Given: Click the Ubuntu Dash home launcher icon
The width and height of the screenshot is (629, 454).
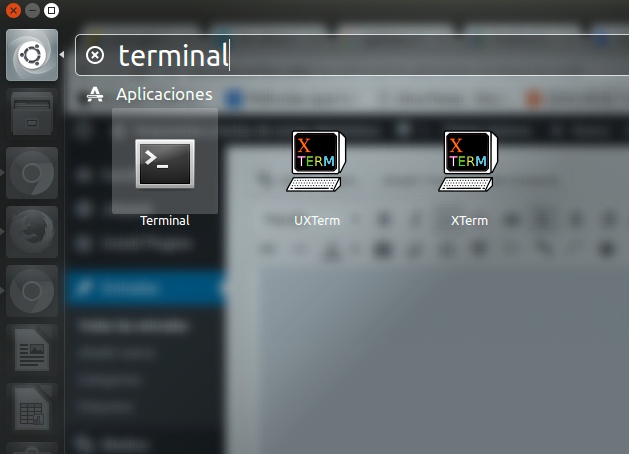Looking at the screenshot, I should (x=32, y=55).
